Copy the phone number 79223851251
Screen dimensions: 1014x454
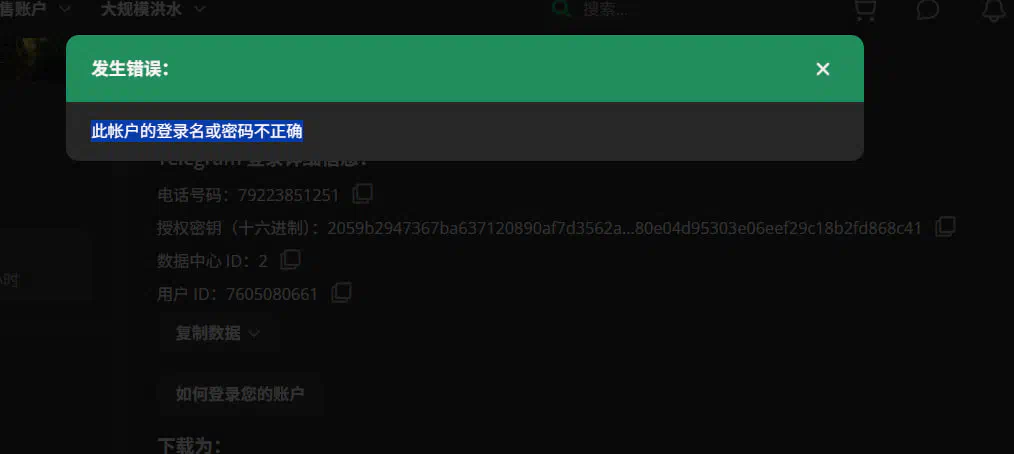coord(362,193)
